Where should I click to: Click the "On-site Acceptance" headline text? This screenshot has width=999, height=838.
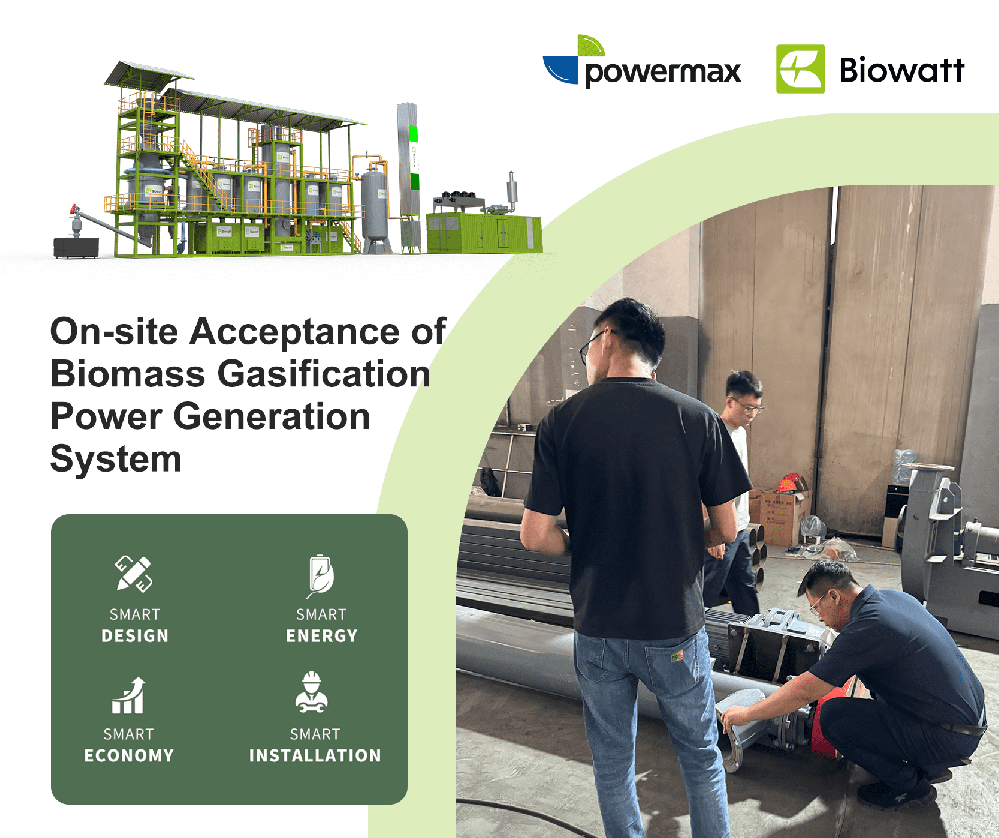tap(248, 332)
